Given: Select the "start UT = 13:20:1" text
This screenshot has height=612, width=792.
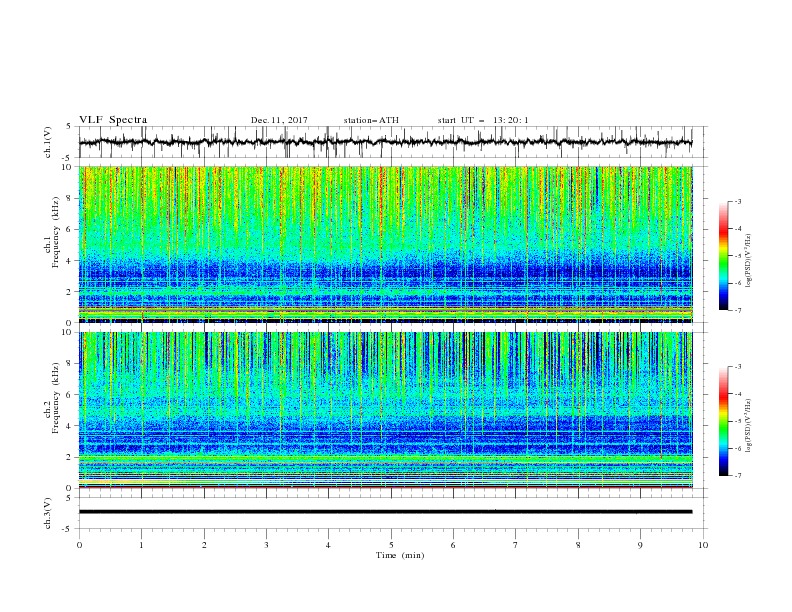Looking at the screenshot, I should (x=482, y=120).
